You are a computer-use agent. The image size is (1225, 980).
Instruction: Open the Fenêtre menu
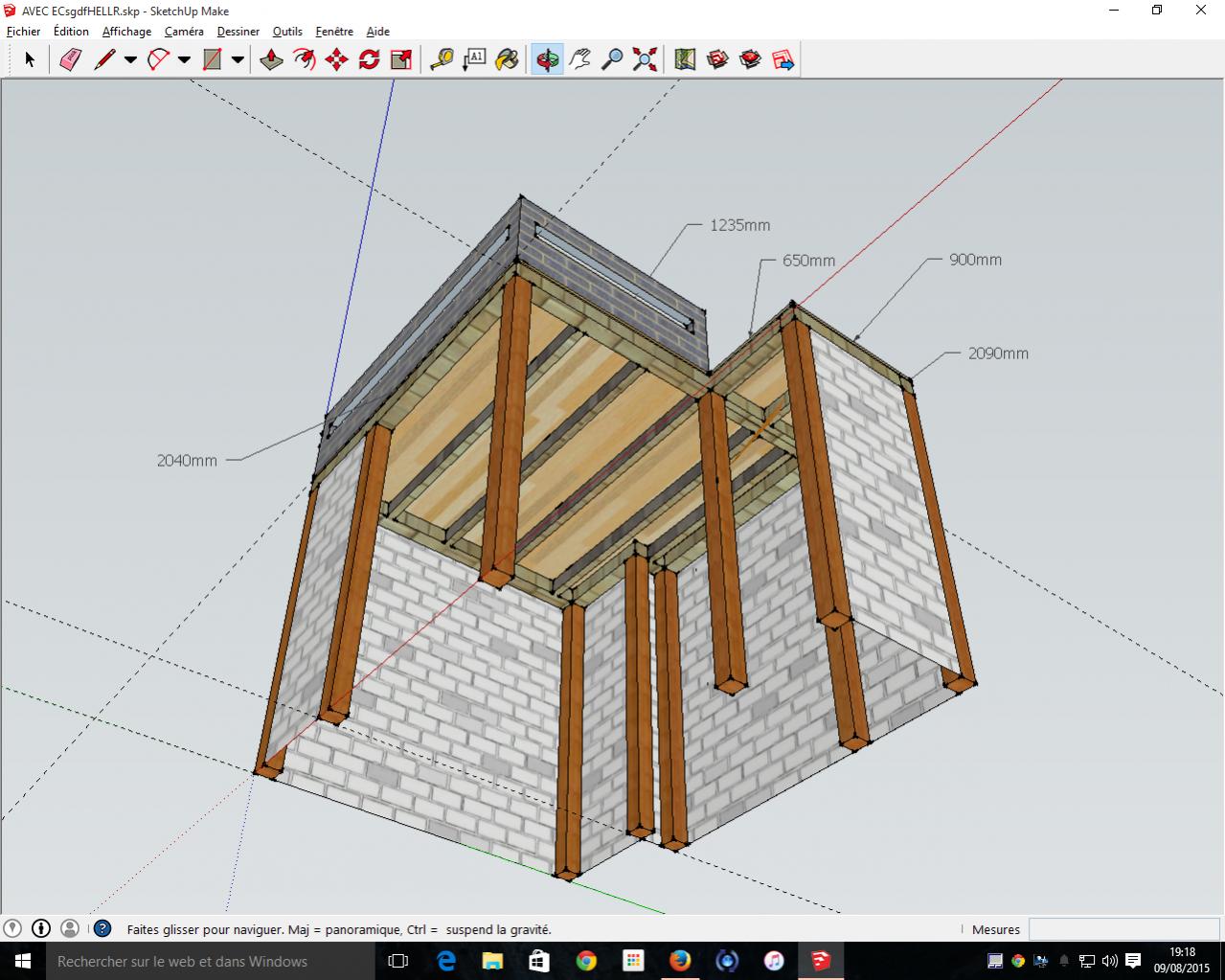(x=334, y=32)
